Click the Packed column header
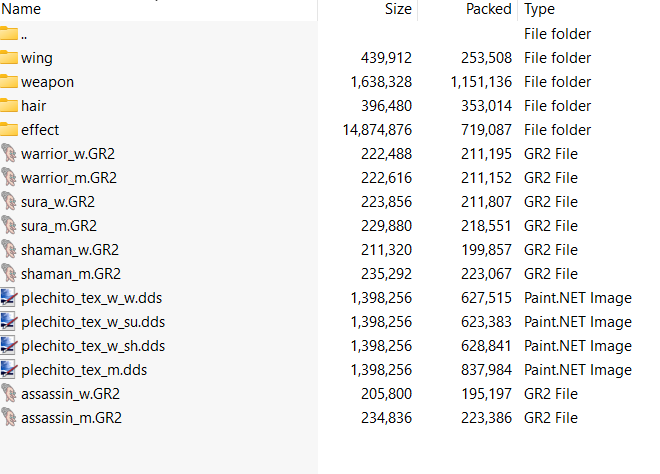 tap(488, 9)
